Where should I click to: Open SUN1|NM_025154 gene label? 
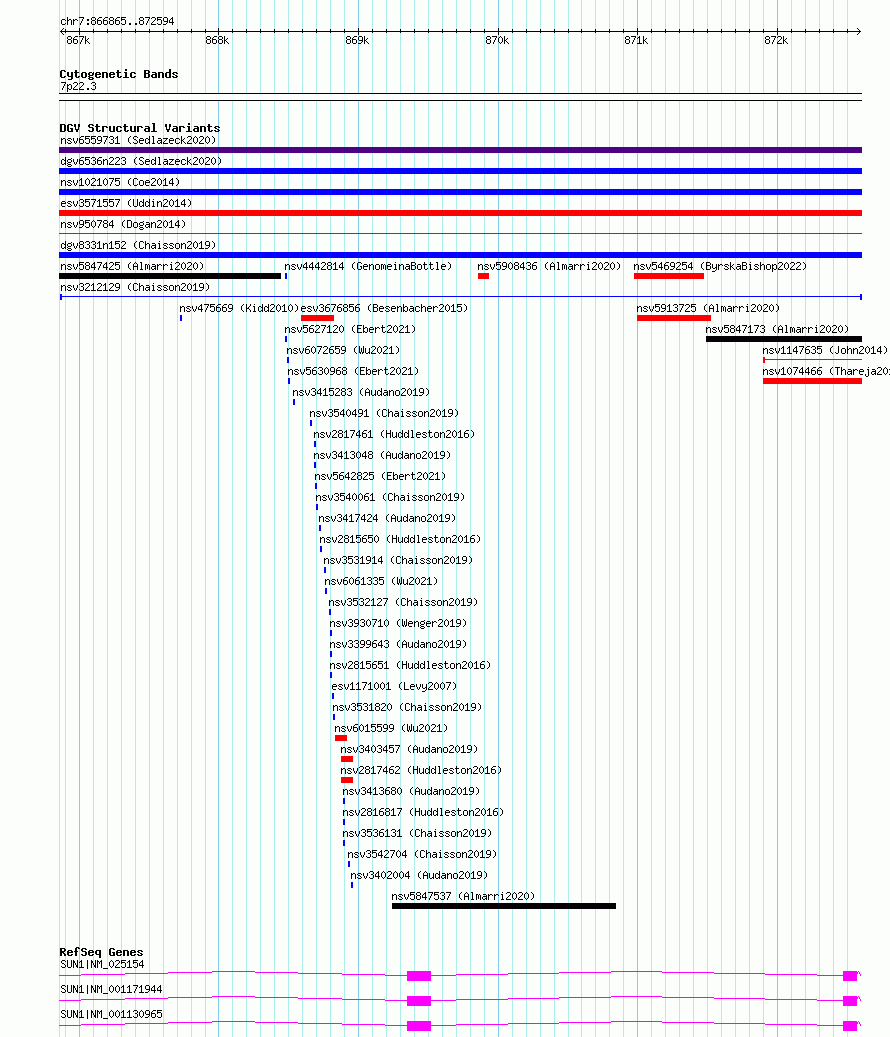[102, 965]
